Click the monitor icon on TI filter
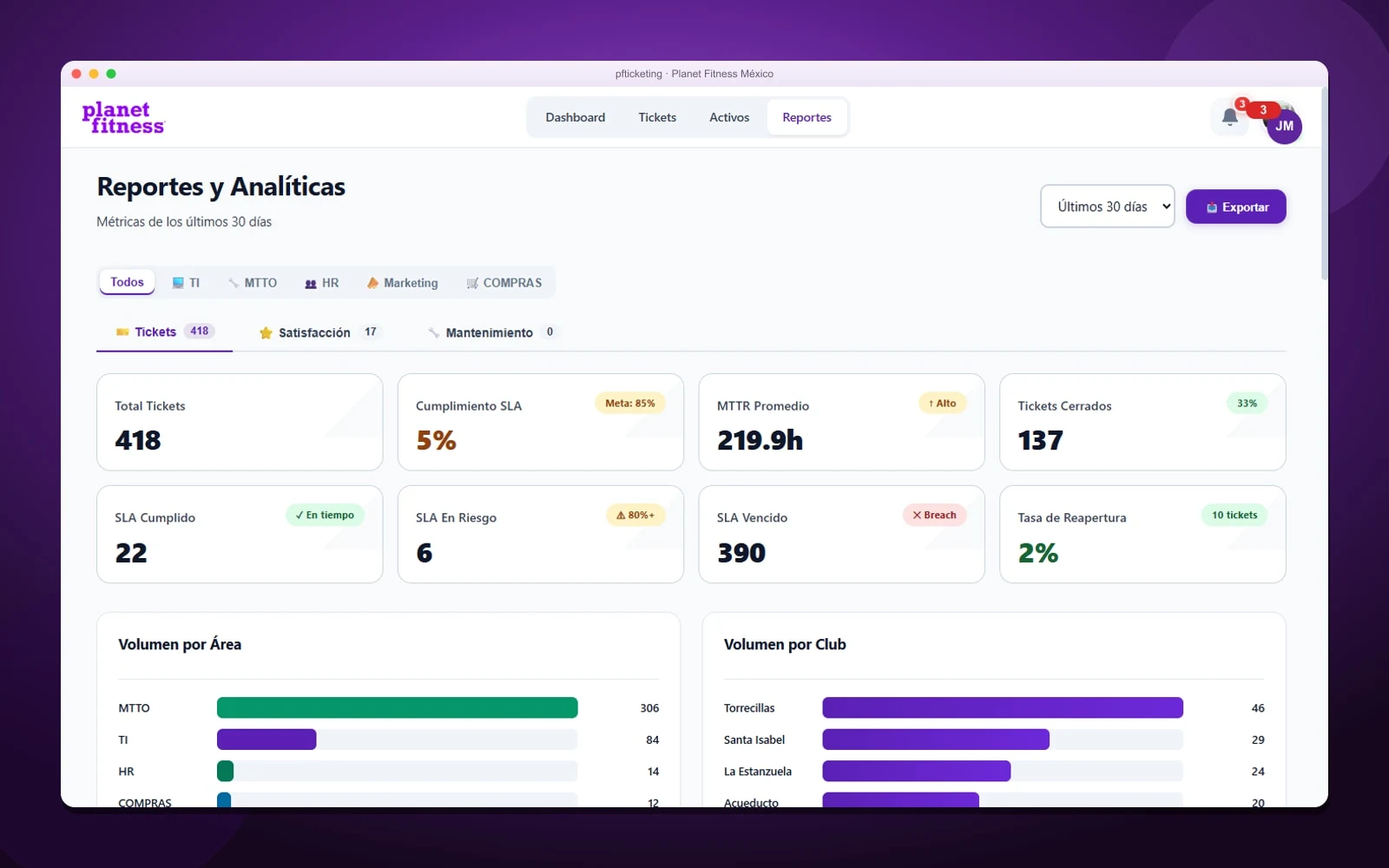 click(178, 283)
